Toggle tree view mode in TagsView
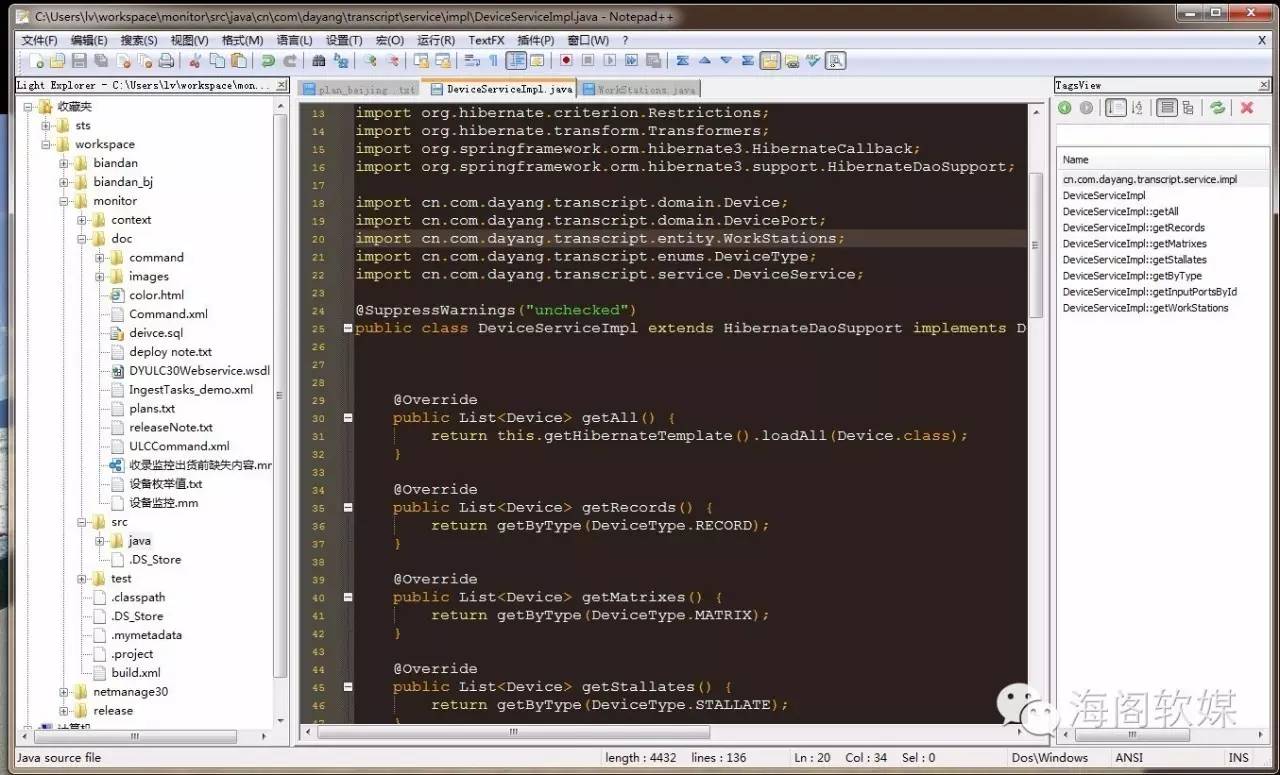The height and width of the screenshot is (775, 1280). click(x=1188, y=108)
